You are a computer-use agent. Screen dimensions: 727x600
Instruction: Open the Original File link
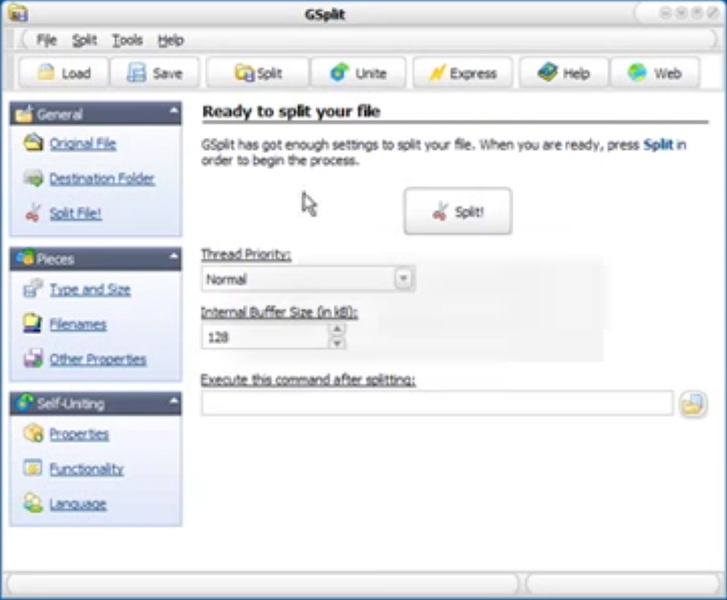pyautogui.click(x=83, y=144)
